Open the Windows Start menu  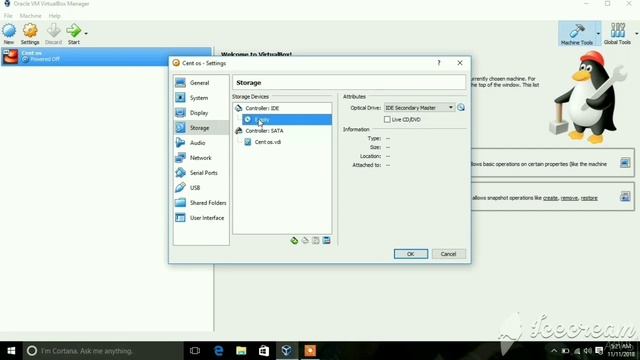point(11,351)
